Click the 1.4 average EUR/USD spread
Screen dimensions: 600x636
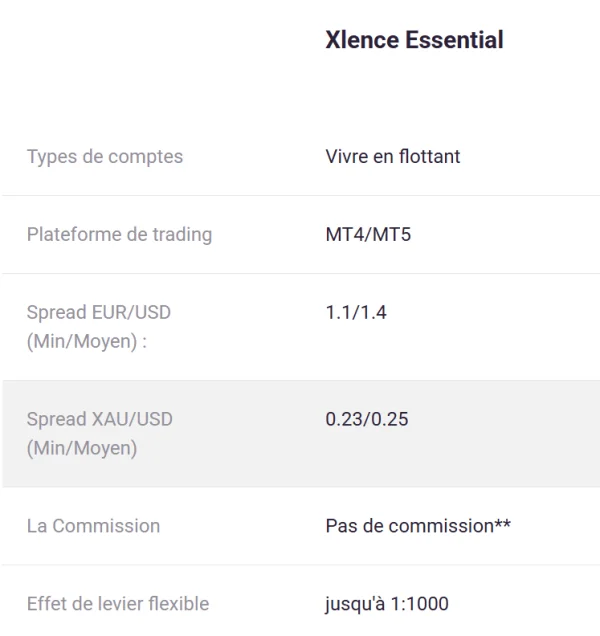click(x=371, y=313)
